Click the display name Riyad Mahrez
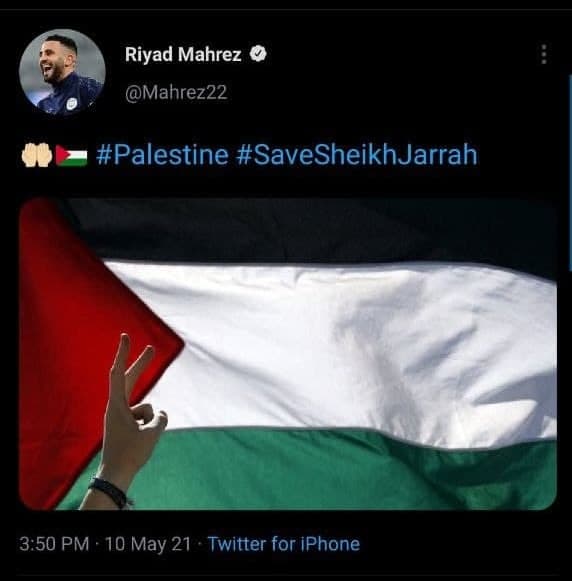The width and height of the screenshot is (572, 581). tap(183, 54)
